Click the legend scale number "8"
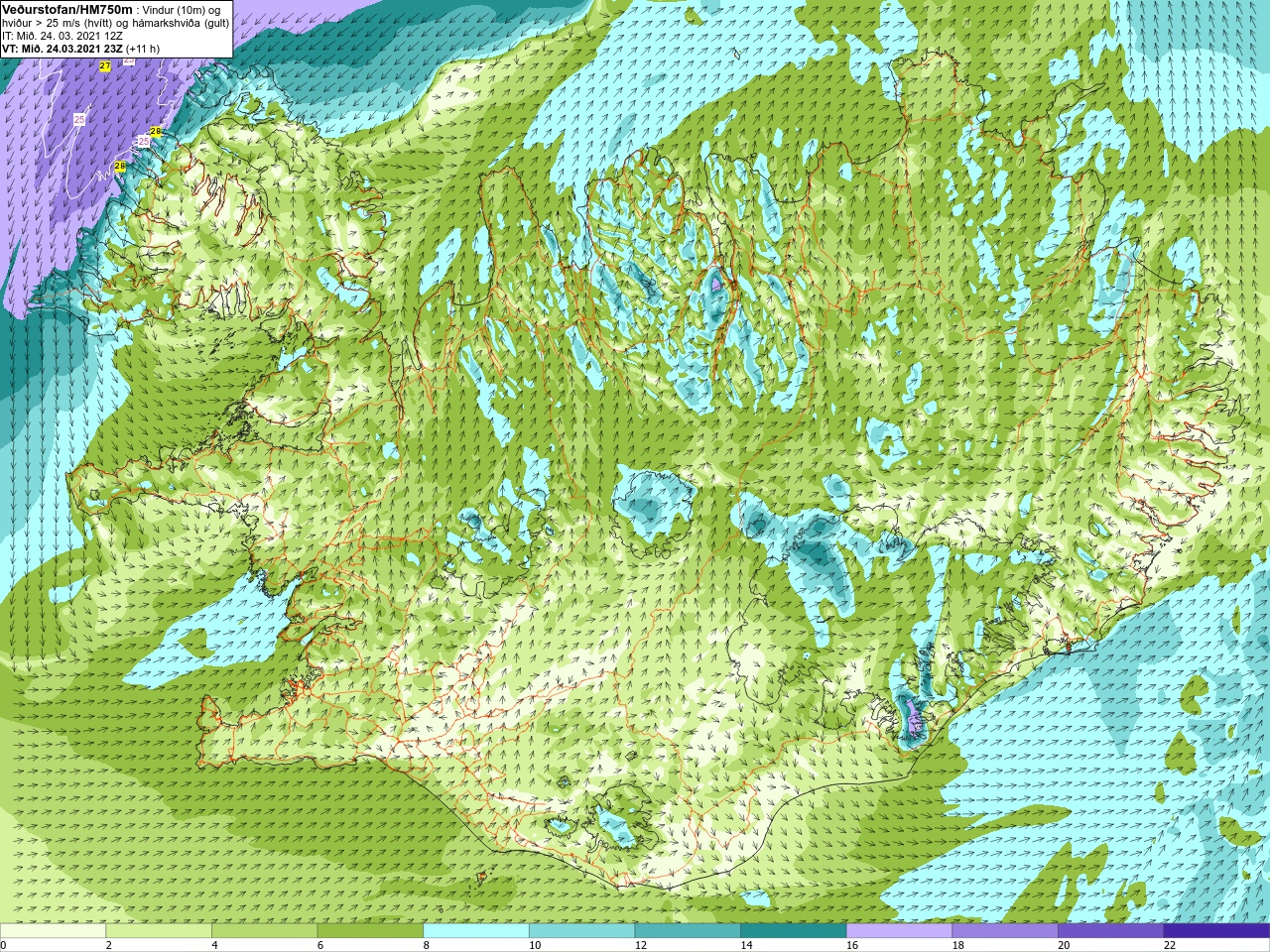Image resolution: width=1270 pixels, height=952 pixels. coord(427,945)
